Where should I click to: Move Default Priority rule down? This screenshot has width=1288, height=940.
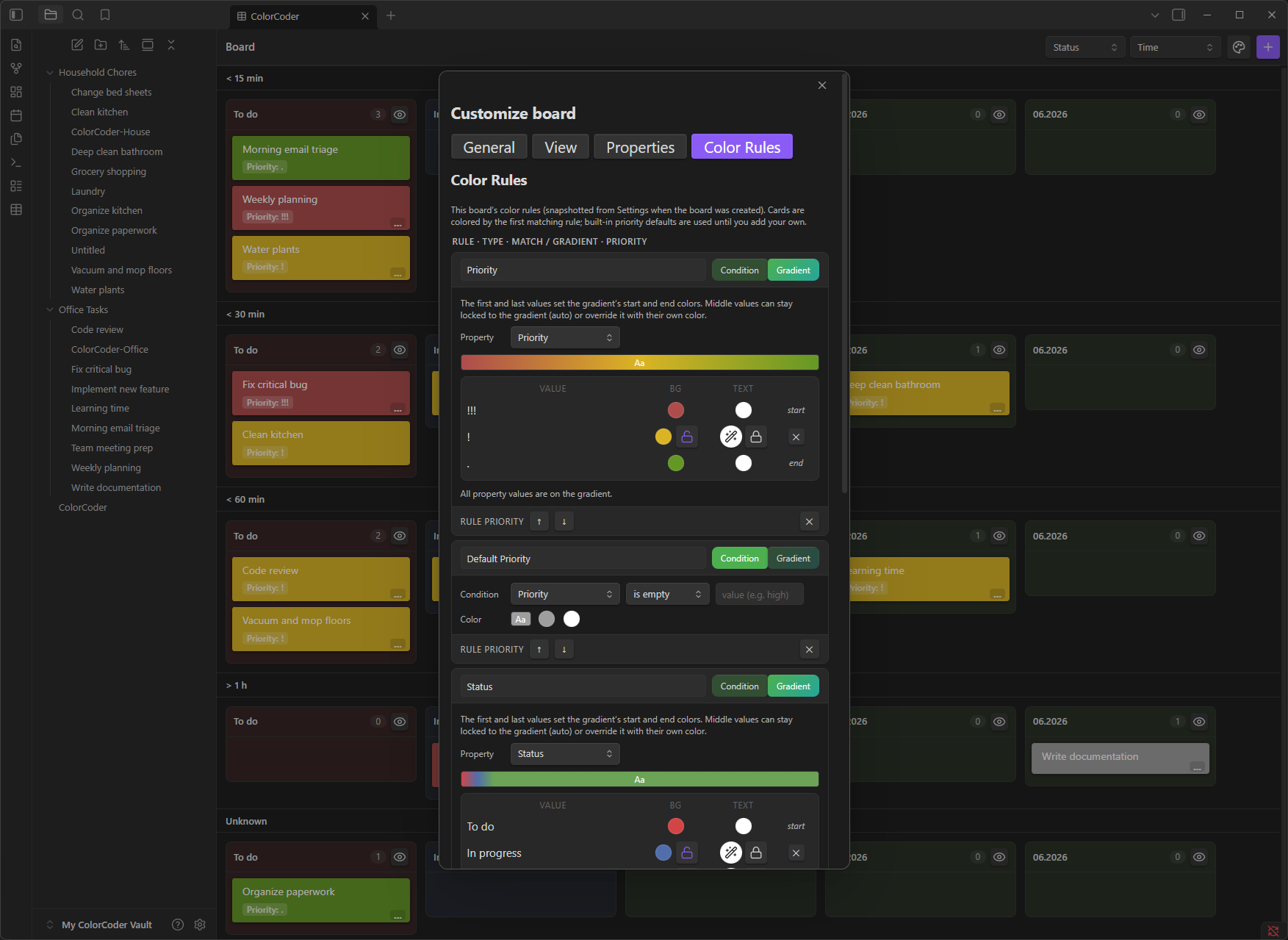pos(564,650)
